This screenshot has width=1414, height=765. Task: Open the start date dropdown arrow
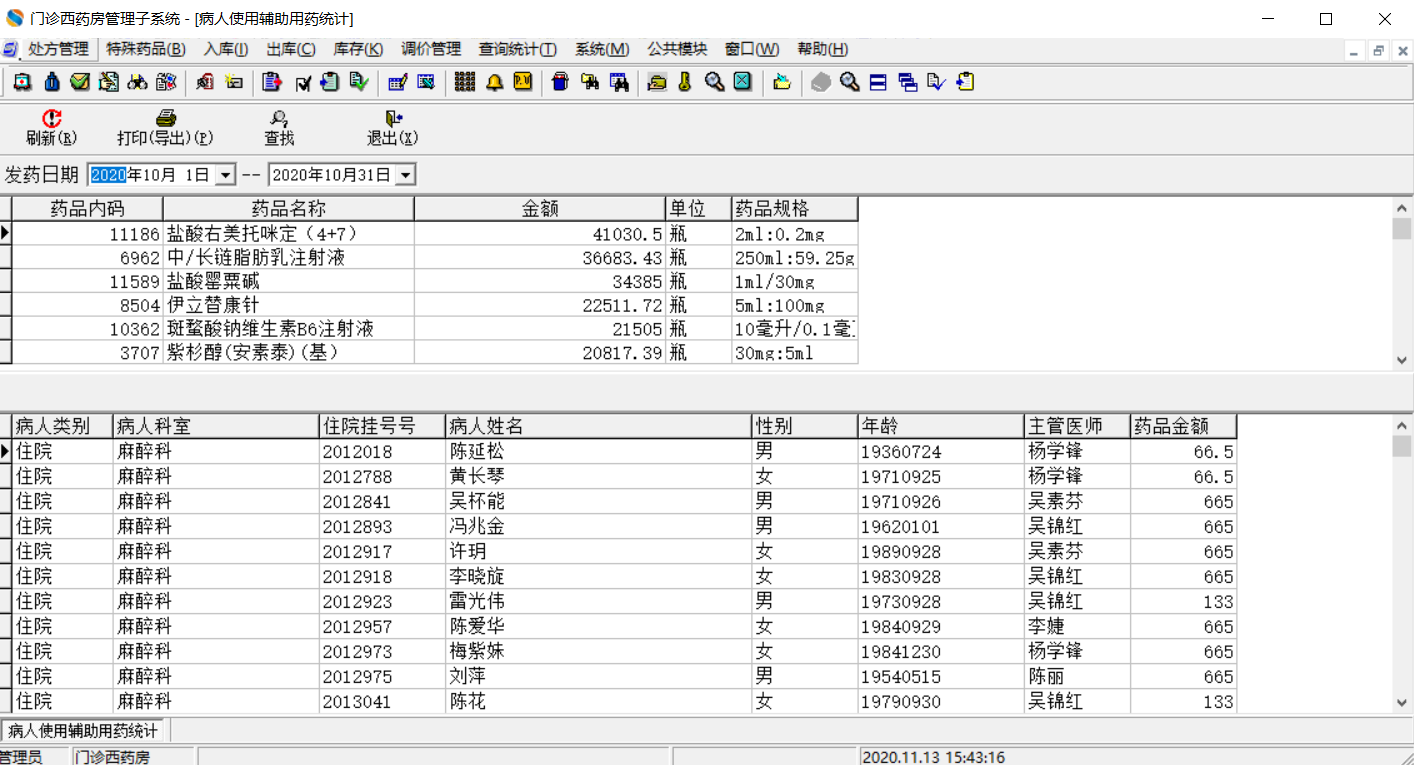[x=225, y=175]
